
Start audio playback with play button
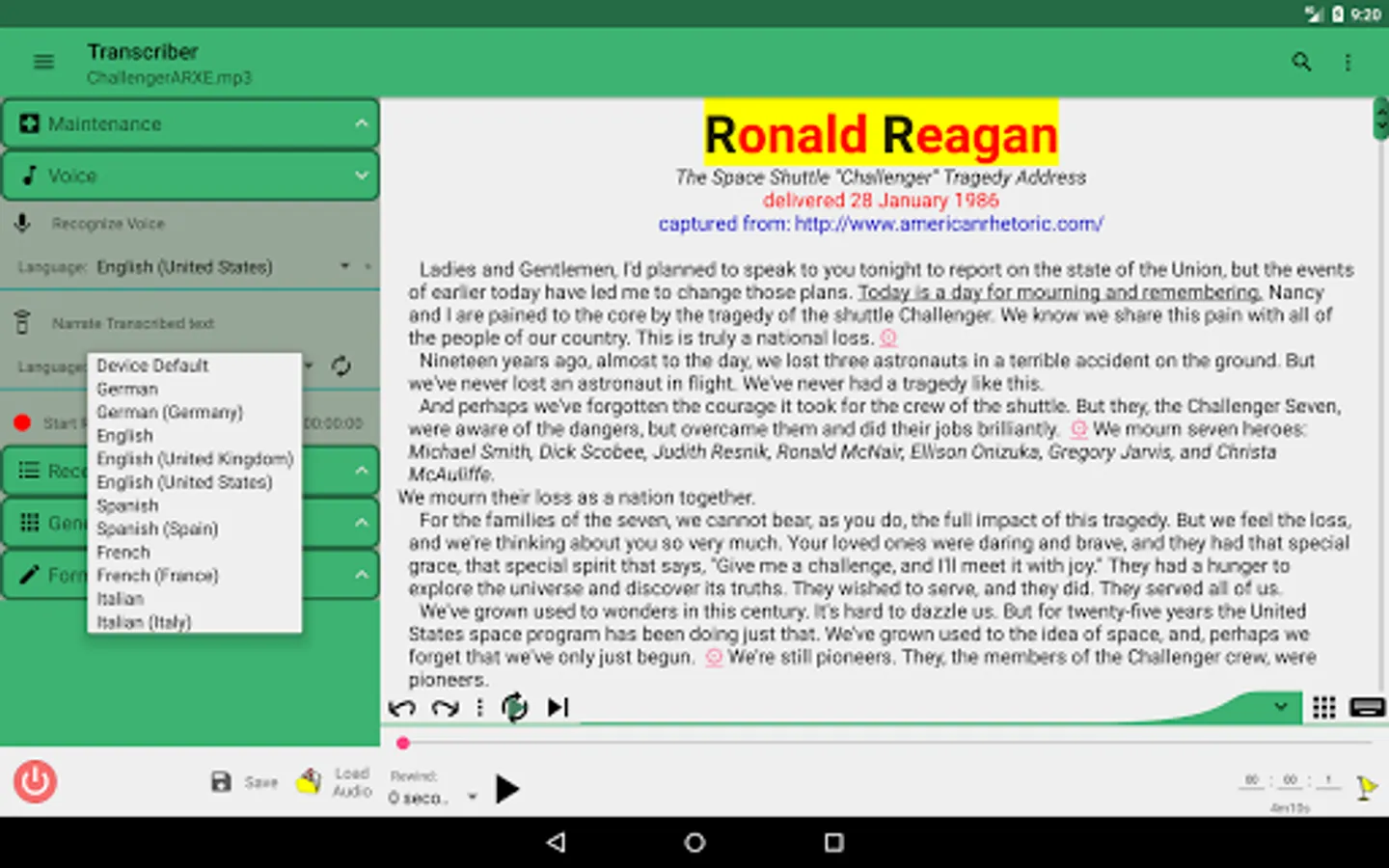[x=507, y=789]
